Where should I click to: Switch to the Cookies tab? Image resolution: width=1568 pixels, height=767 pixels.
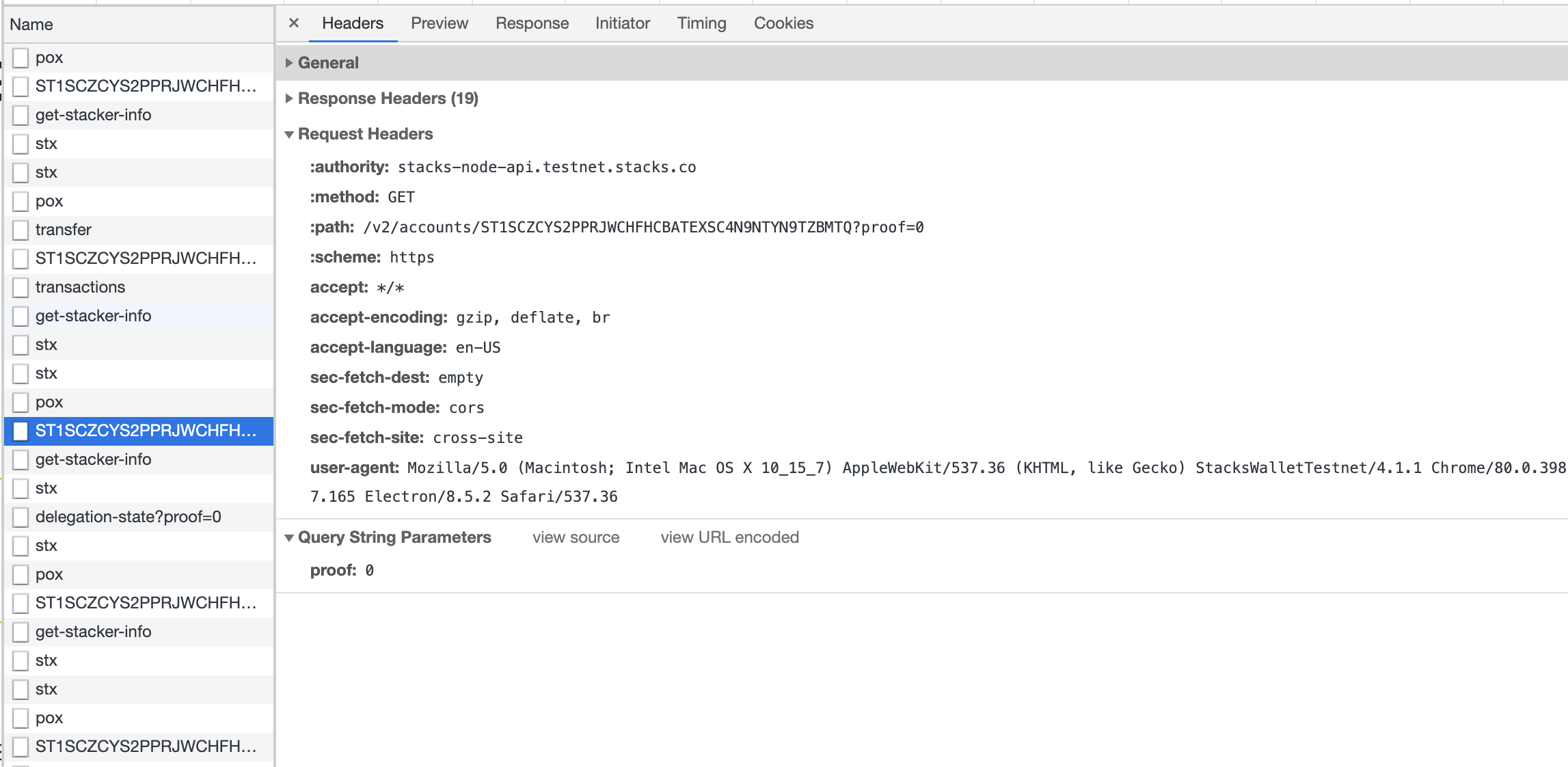pyautogui.click(x=783, y=23)
